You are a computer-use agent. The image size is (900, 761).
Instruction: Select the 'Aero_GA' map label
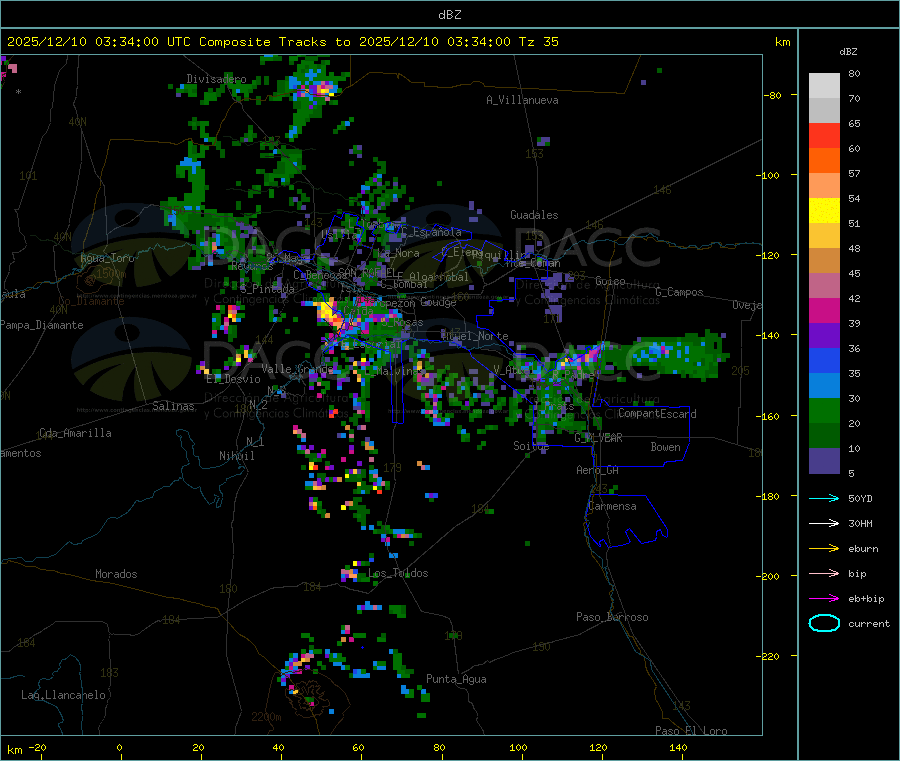[x=598, y=470]
